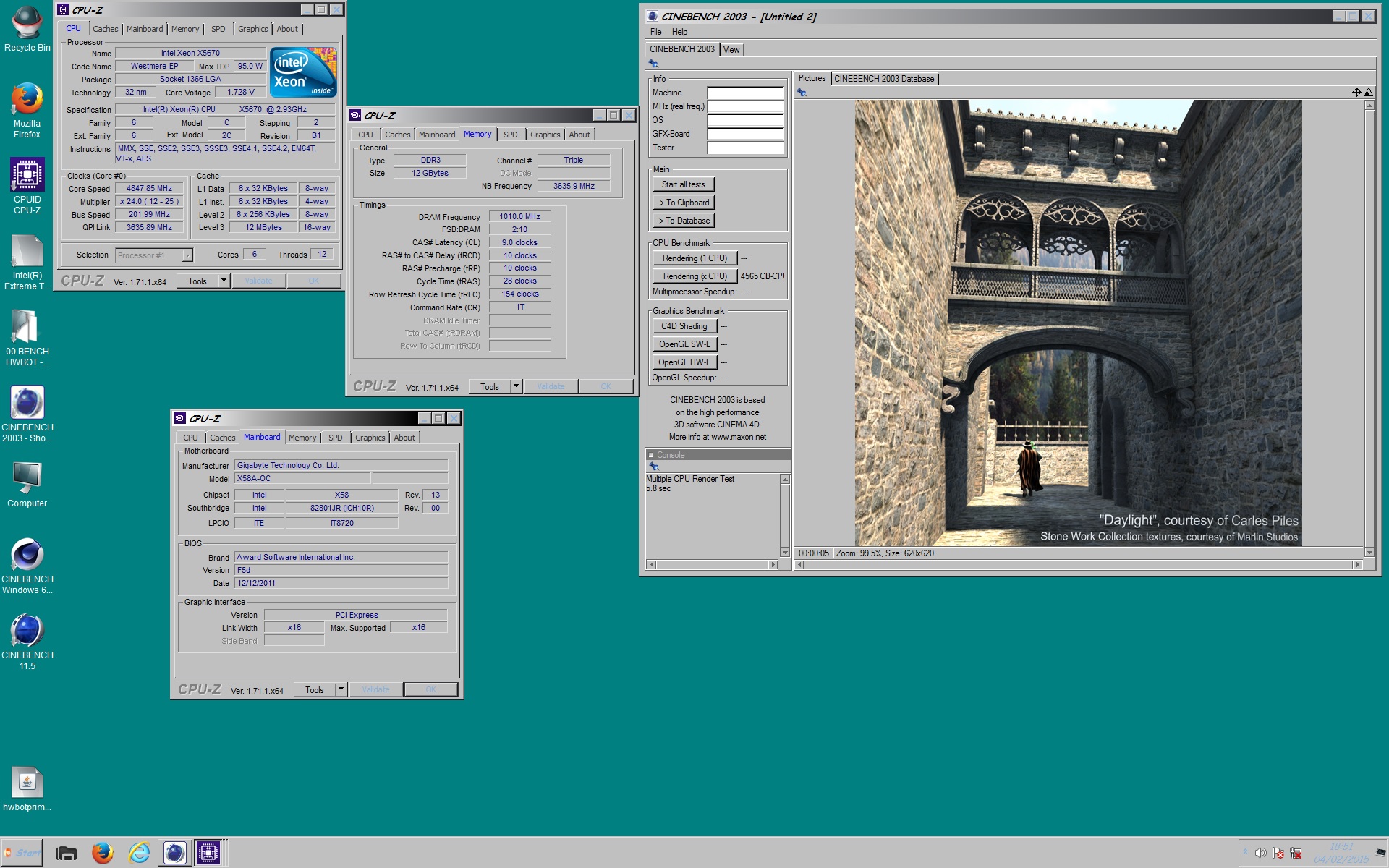Viewport: 1389px width, 868px height.
Task: Run C4D Shading graphics benchmark
Action: (x=684, y=326)
